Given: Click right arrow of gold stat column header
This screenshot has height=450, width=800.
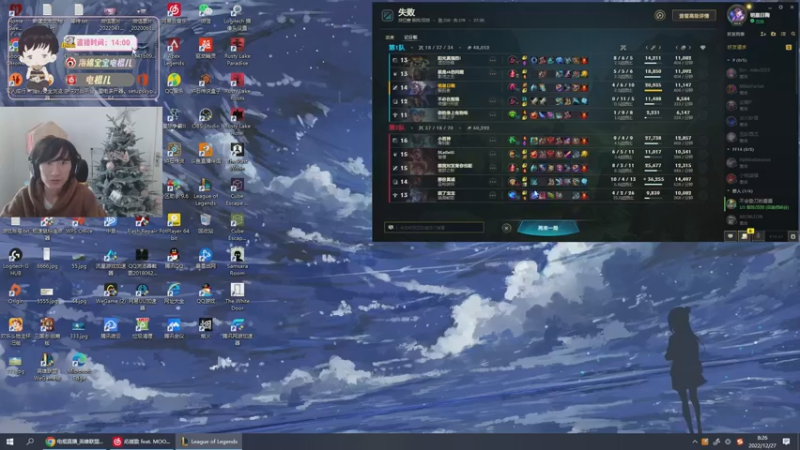Looking at the screenshot, I should 690,47.
